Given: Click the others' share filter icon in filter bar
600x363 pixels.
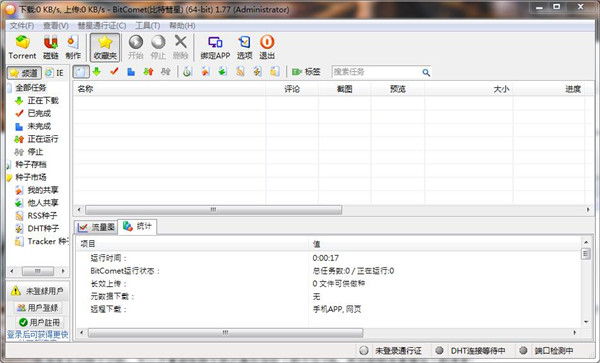Looking at the screenshot, I should [223, 72].
